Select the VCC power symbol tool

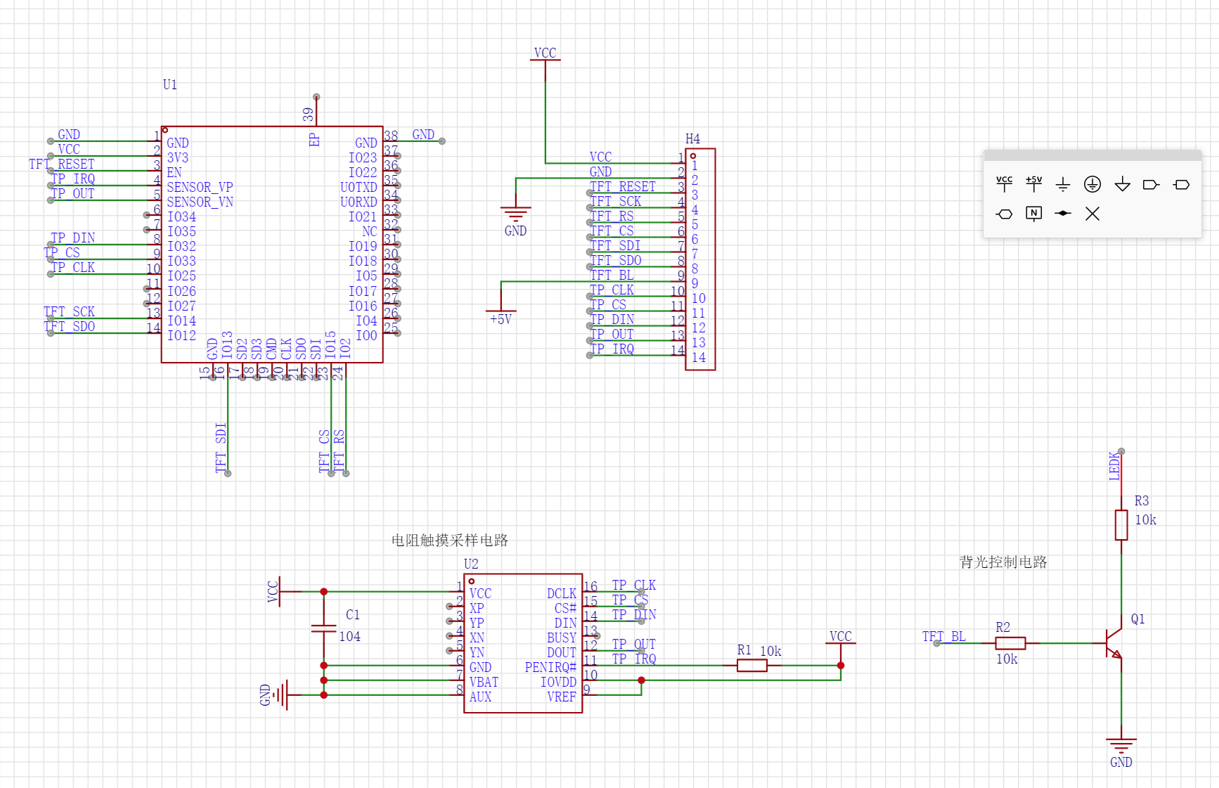point(1004,184)
